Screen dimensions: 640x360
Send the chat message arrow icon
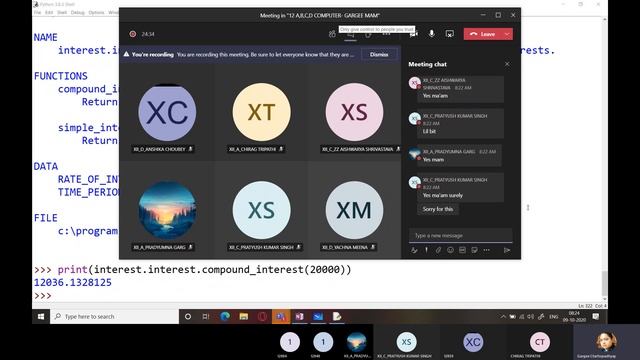pos(507,250)
